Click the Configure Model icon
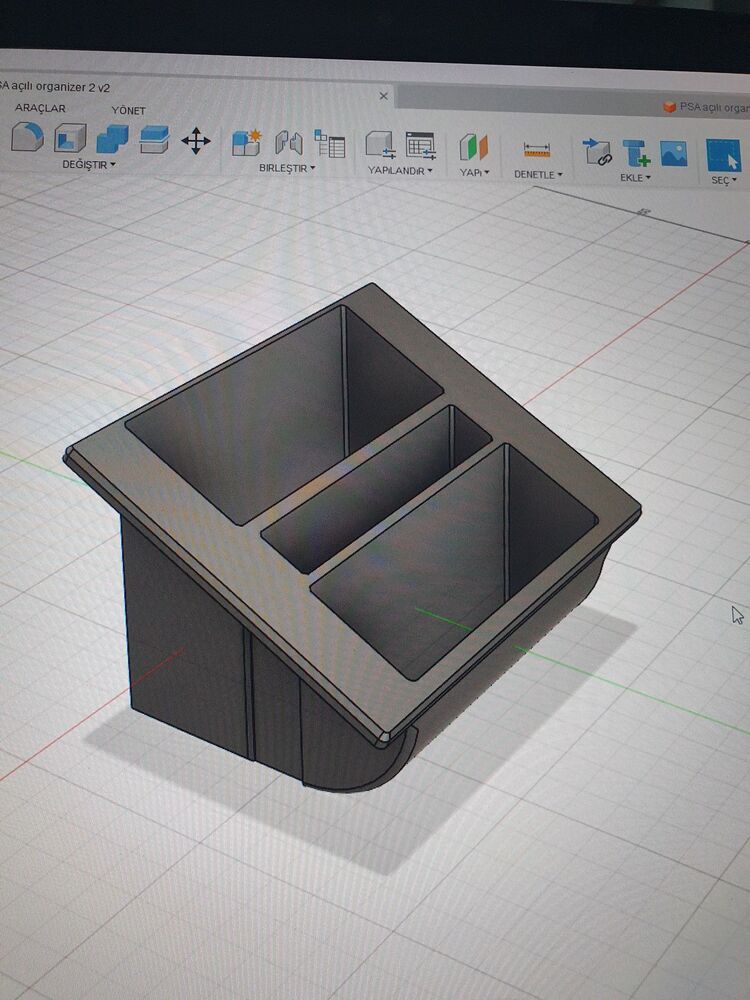 [x=381, y=145]
